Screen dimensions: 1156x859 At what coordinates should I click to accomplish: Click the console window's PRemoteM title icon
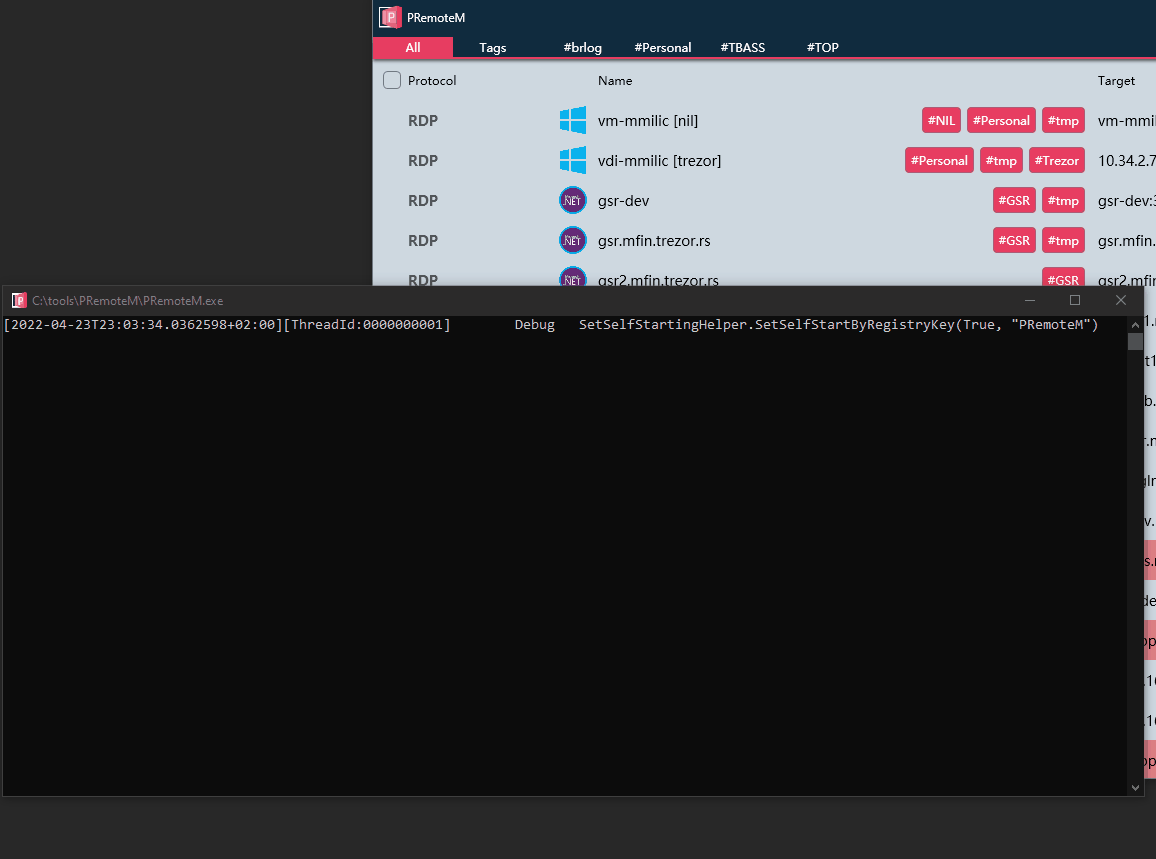coord(19,300)
